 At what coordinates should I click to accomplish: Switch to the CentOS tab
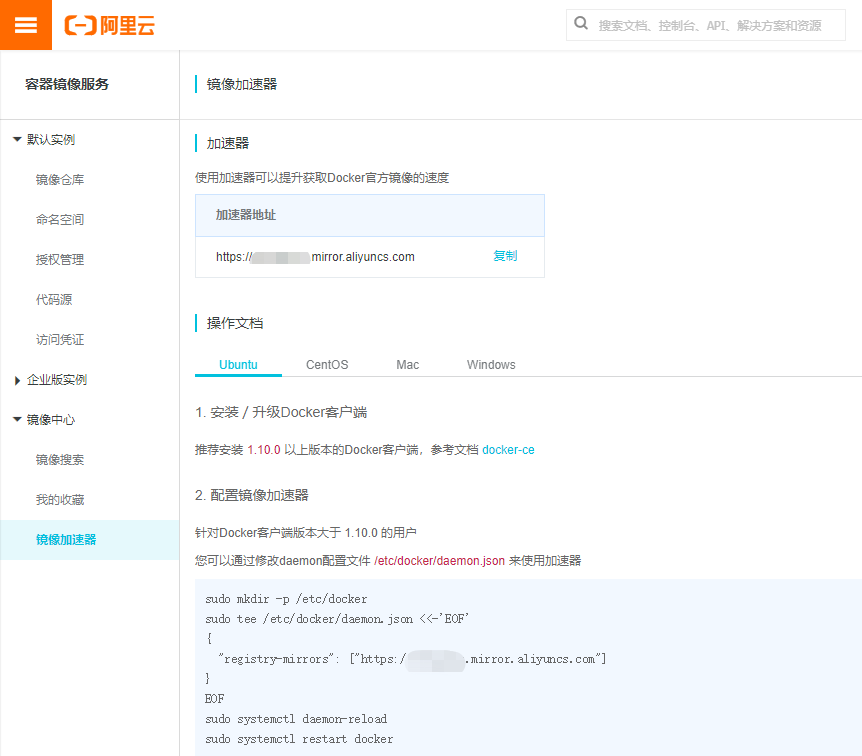(327, 365)
